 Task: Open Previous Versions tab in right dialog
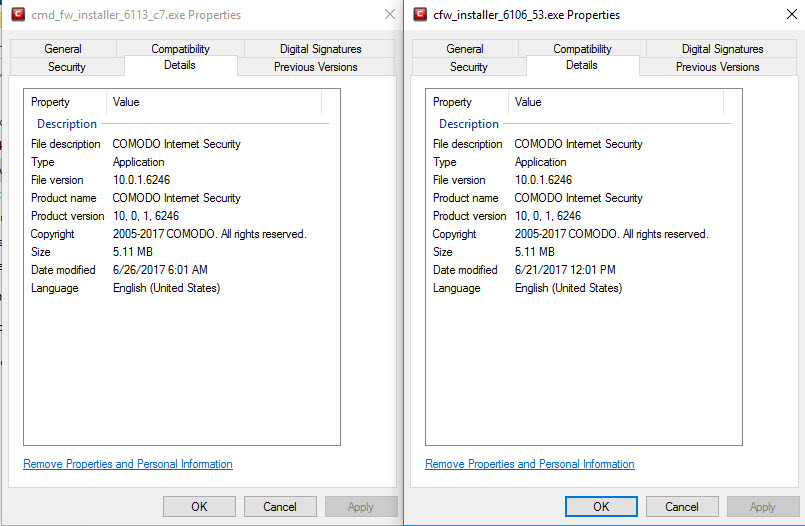717,67
